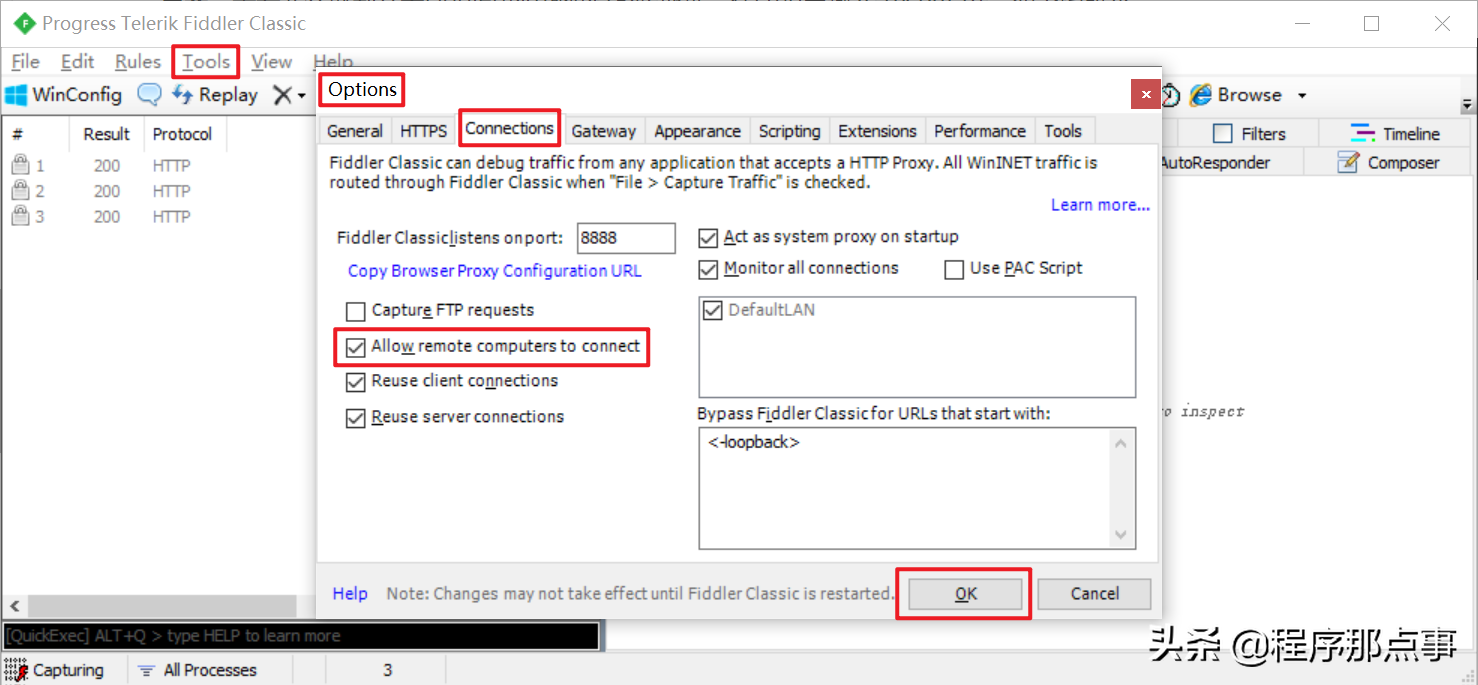This screenshot has height=685, width=1478.
Task: Click the Remove X toolbar icon
Action: coord(283,95)
